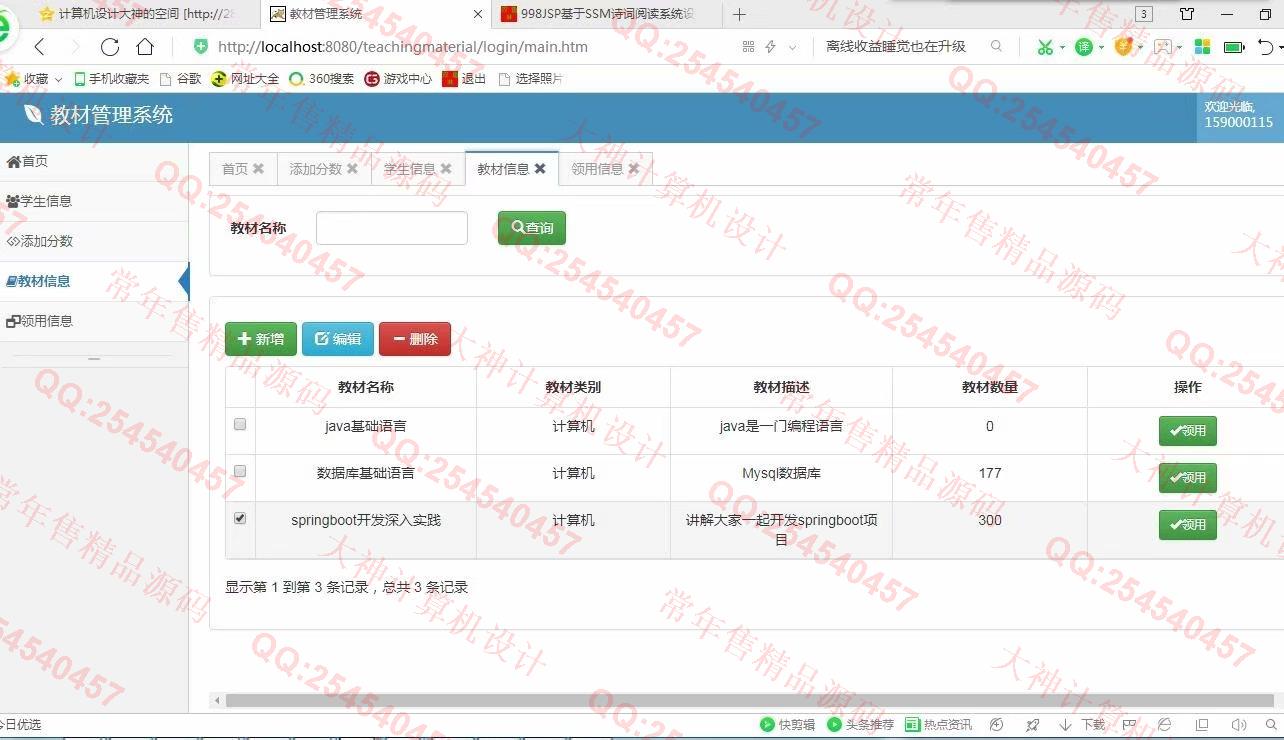Click the 退出 bookmark
Viewport: 1284px width, 740px height.
point(465,79)
